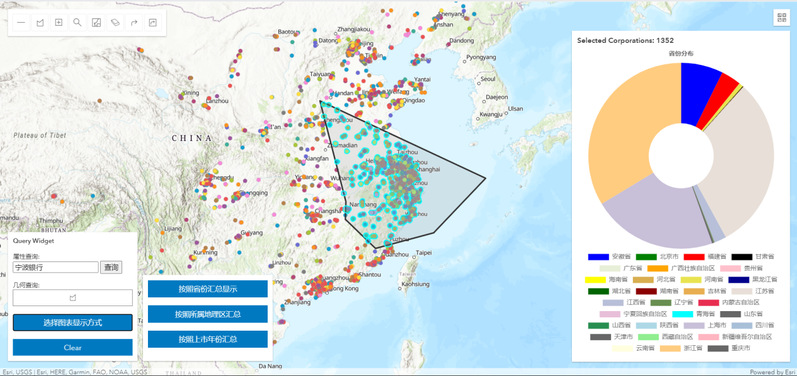This screenshot has width=797, height=376.
Task: Expand 选择图表显示方式 chart display options
Action: (73, 323)
